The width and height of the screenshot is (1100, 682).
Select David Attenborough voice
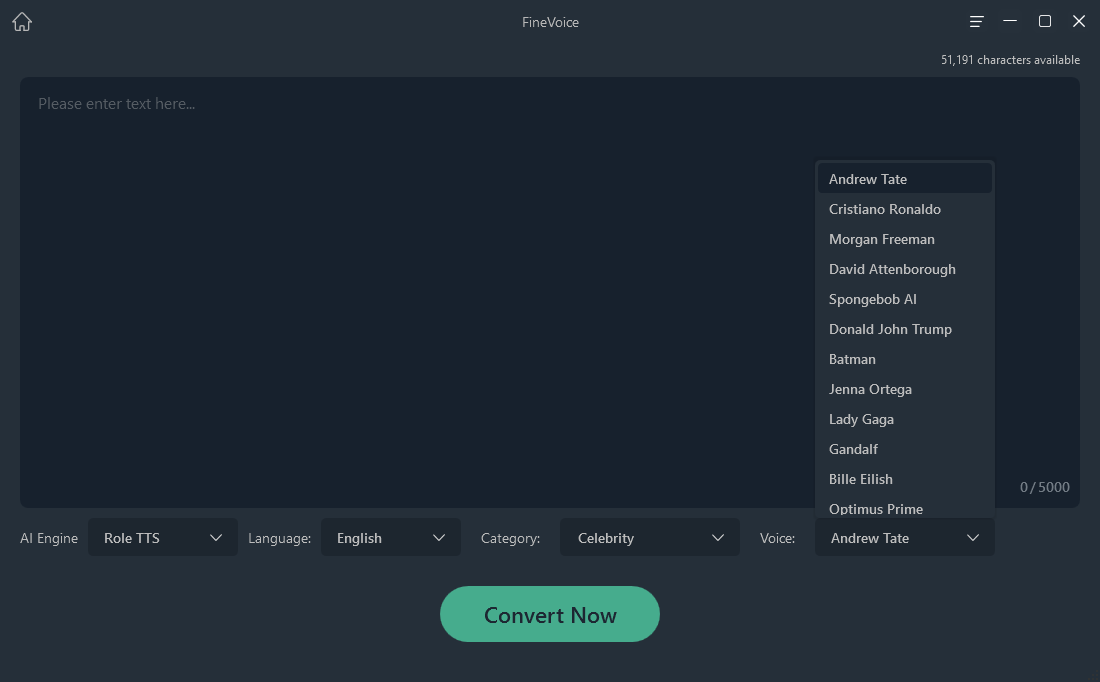904,269
